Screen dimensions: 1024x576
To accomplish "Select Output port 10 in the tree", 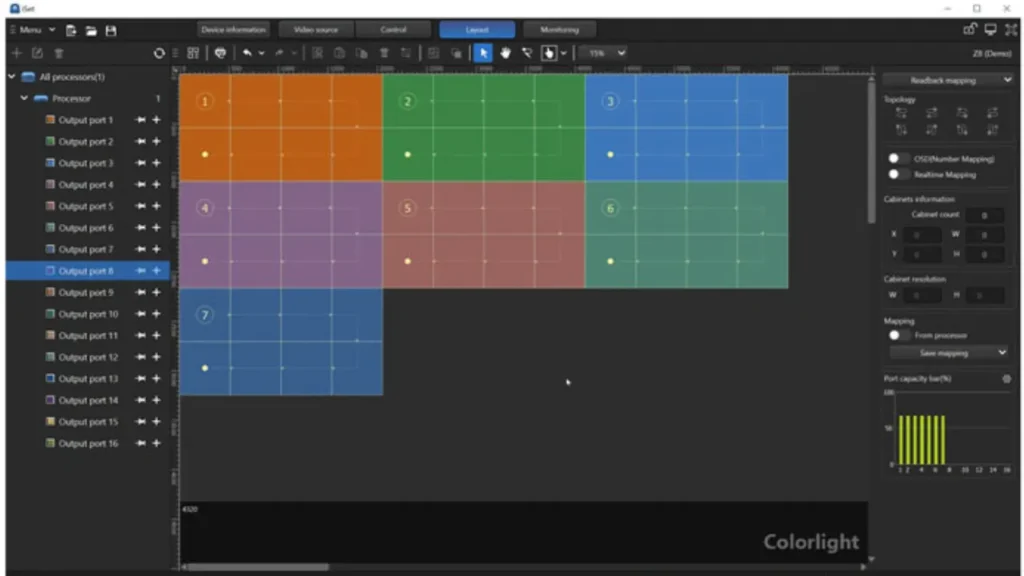I will click(x=88, y=314).
